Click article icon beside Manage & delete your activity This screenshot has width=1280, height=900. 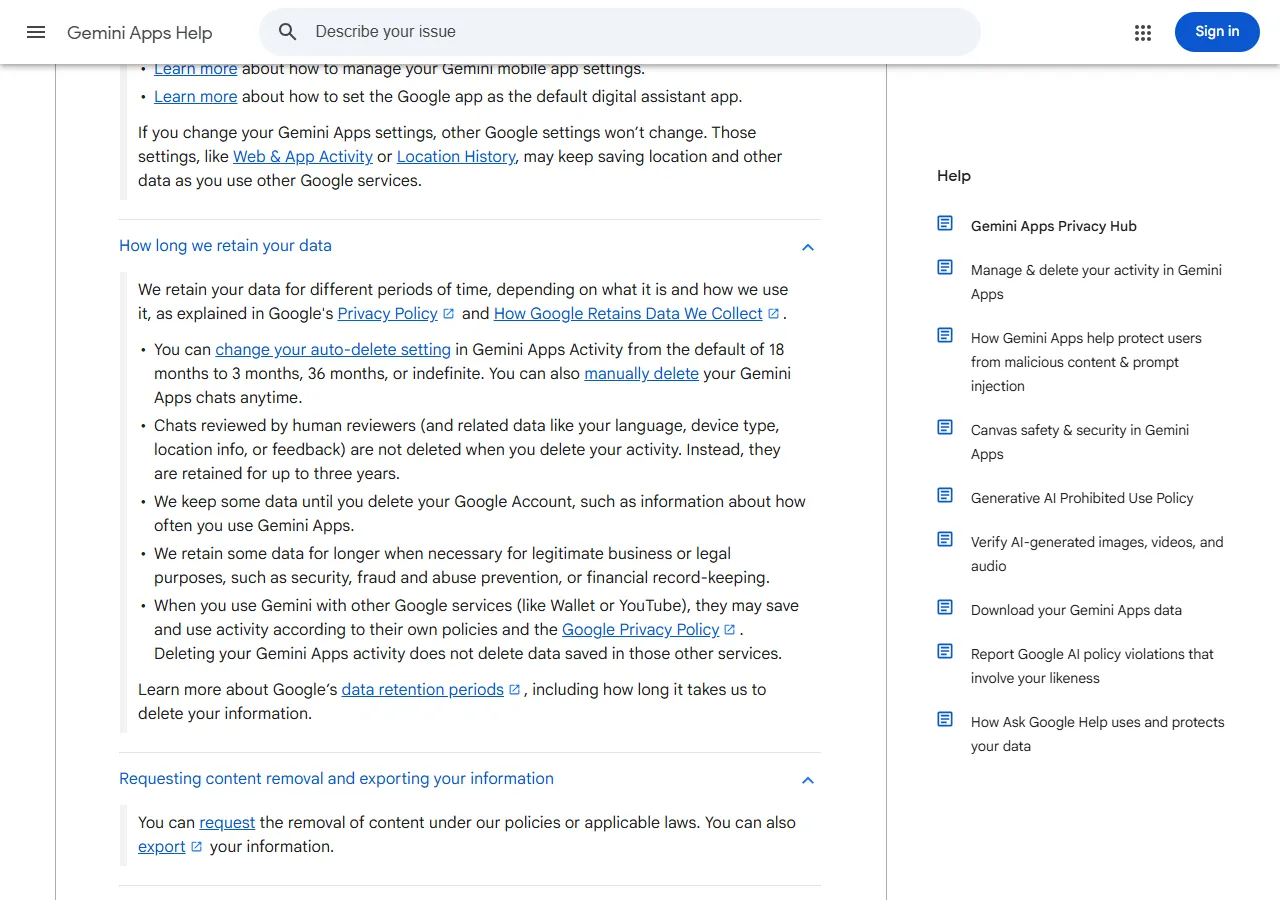coord(945,267)
